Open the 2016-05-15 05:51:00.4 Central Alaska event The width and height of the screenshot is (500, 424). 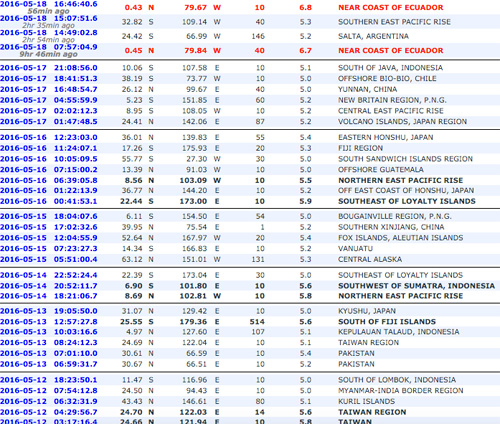49,259
